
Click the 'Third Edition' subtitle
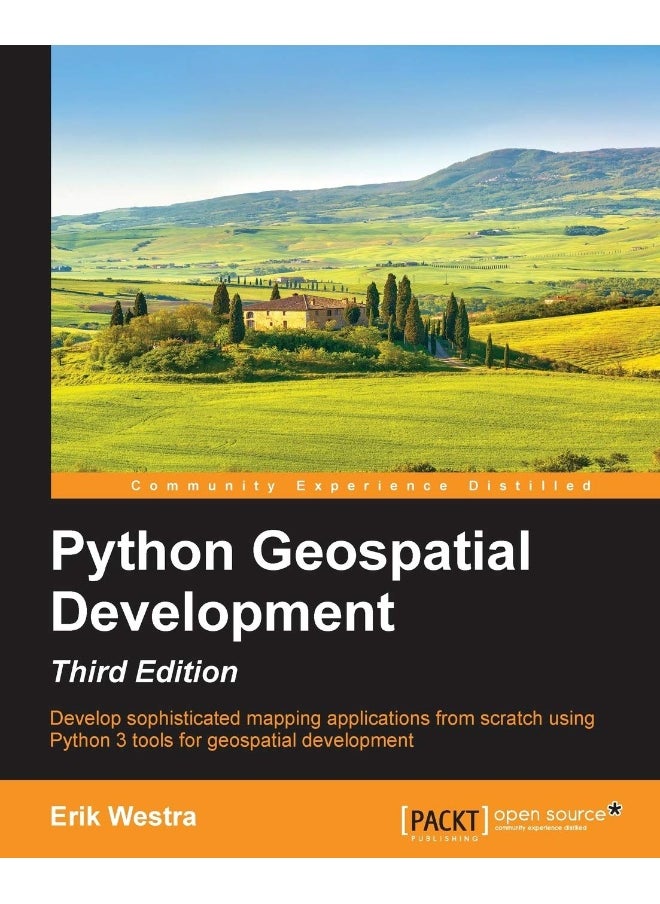click(144, 672)
